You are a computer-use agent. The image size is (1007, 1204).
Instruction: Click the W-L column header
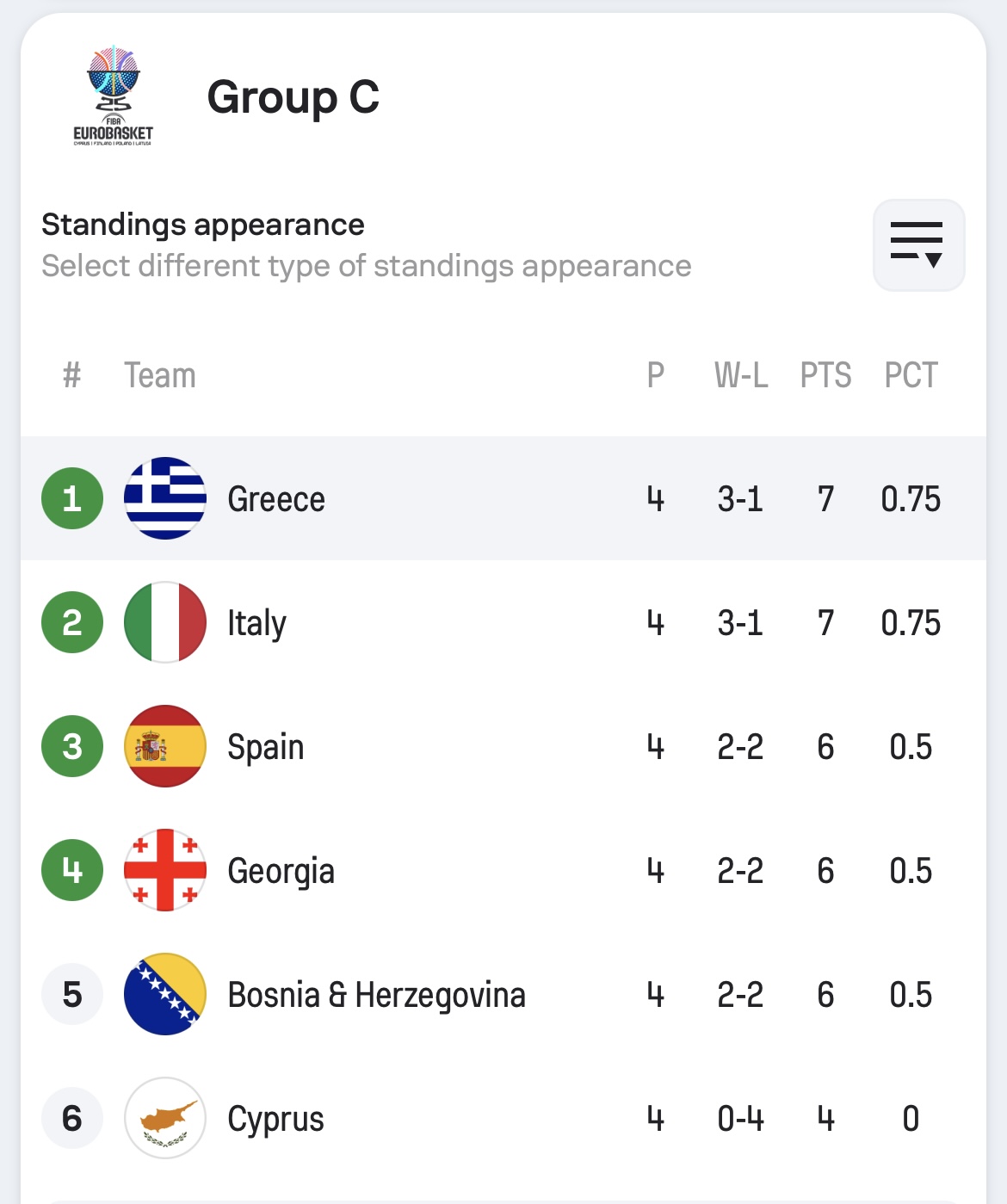[x=741, y=375]
